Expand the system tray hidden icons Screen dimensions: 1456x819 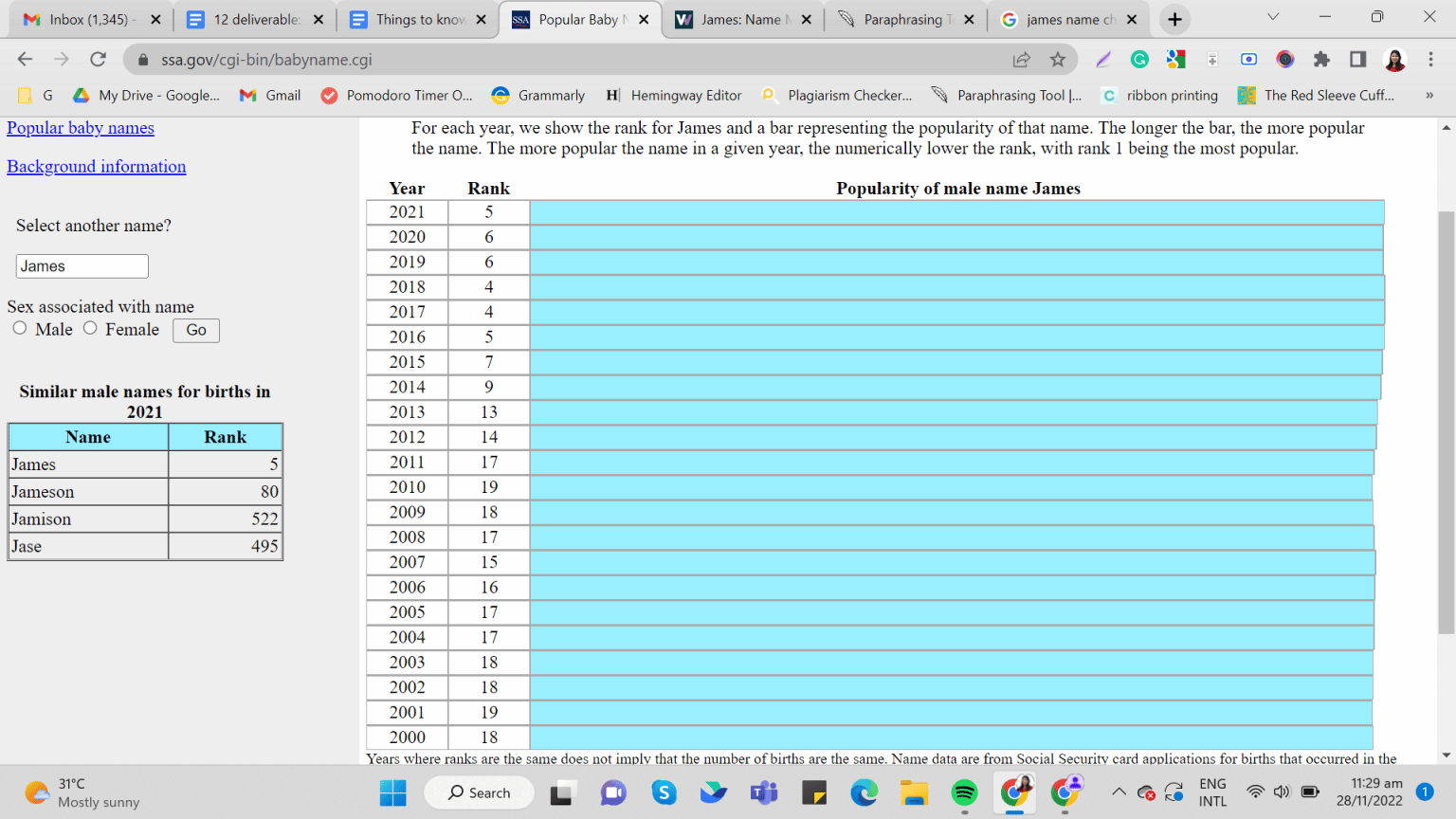coord(1119,792)
